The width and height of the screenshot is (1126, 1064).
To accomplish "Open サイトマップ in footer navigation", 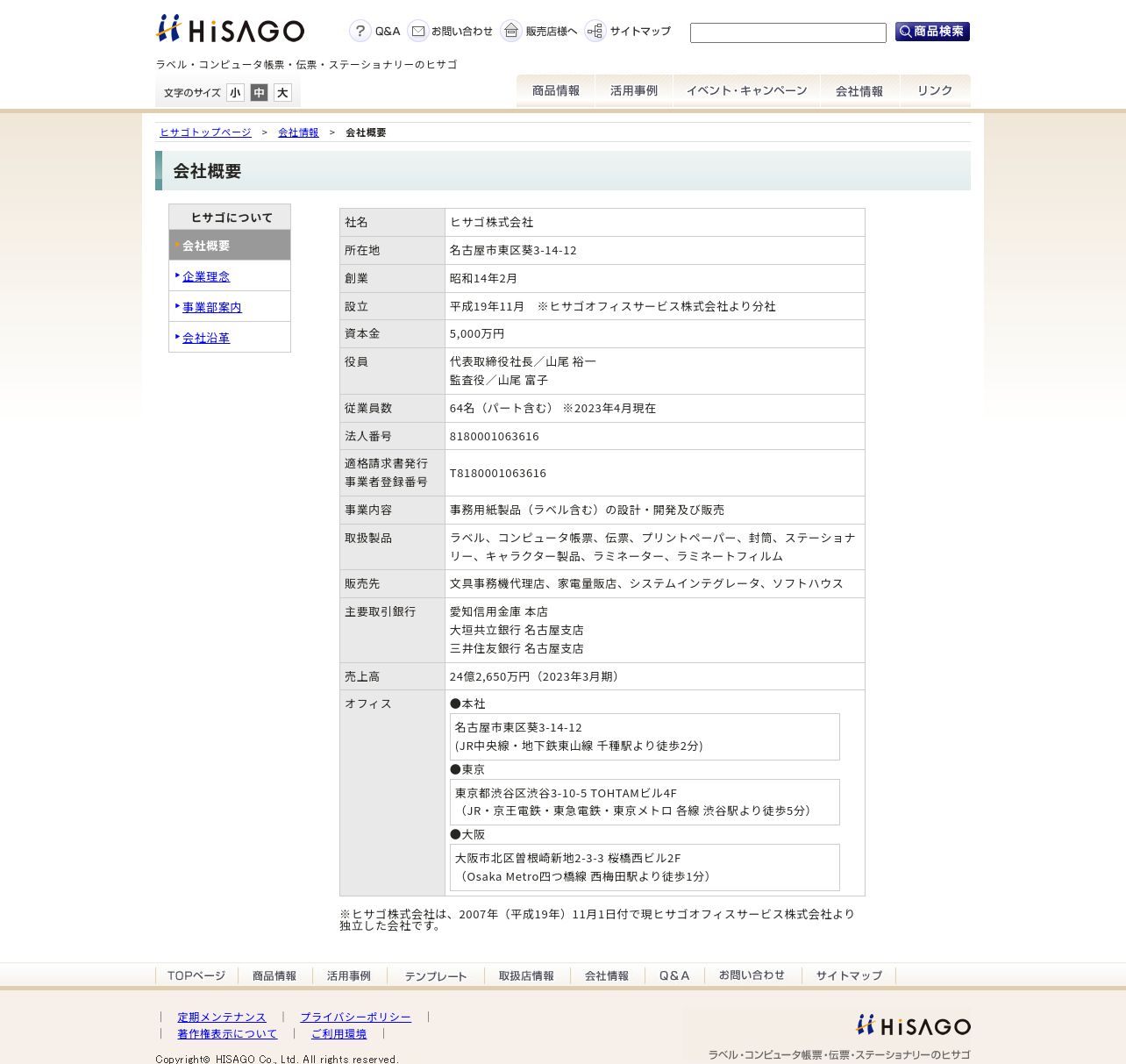I will click(x=849, y=975).
